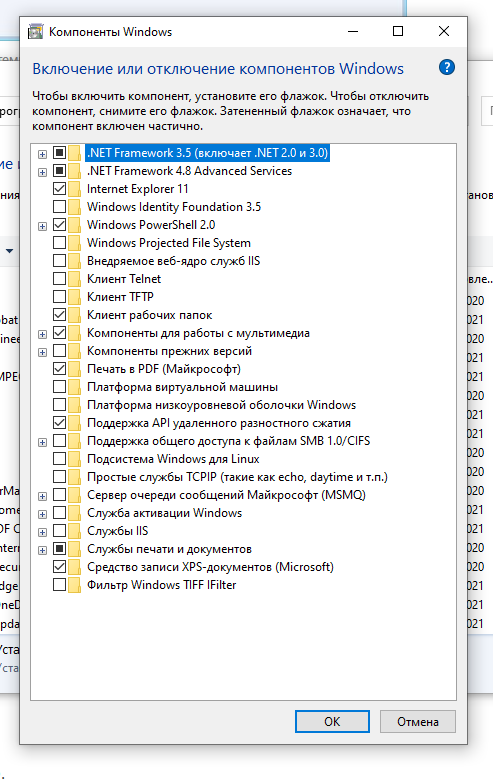Minimize the Компоненты Windows dialog

(353, 31)
